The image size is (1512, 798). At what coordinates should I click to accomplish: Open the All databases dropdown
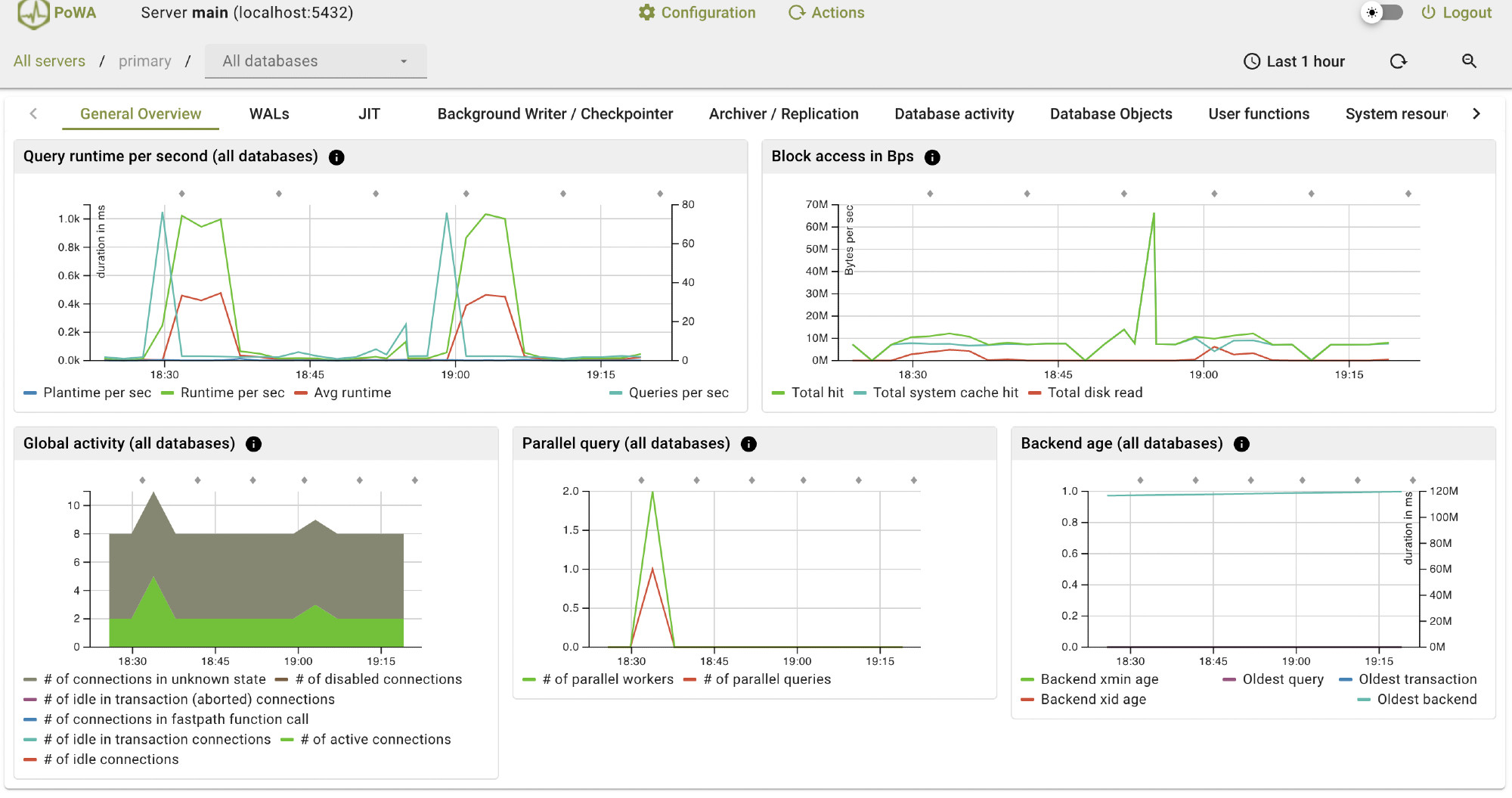(316, 61)
